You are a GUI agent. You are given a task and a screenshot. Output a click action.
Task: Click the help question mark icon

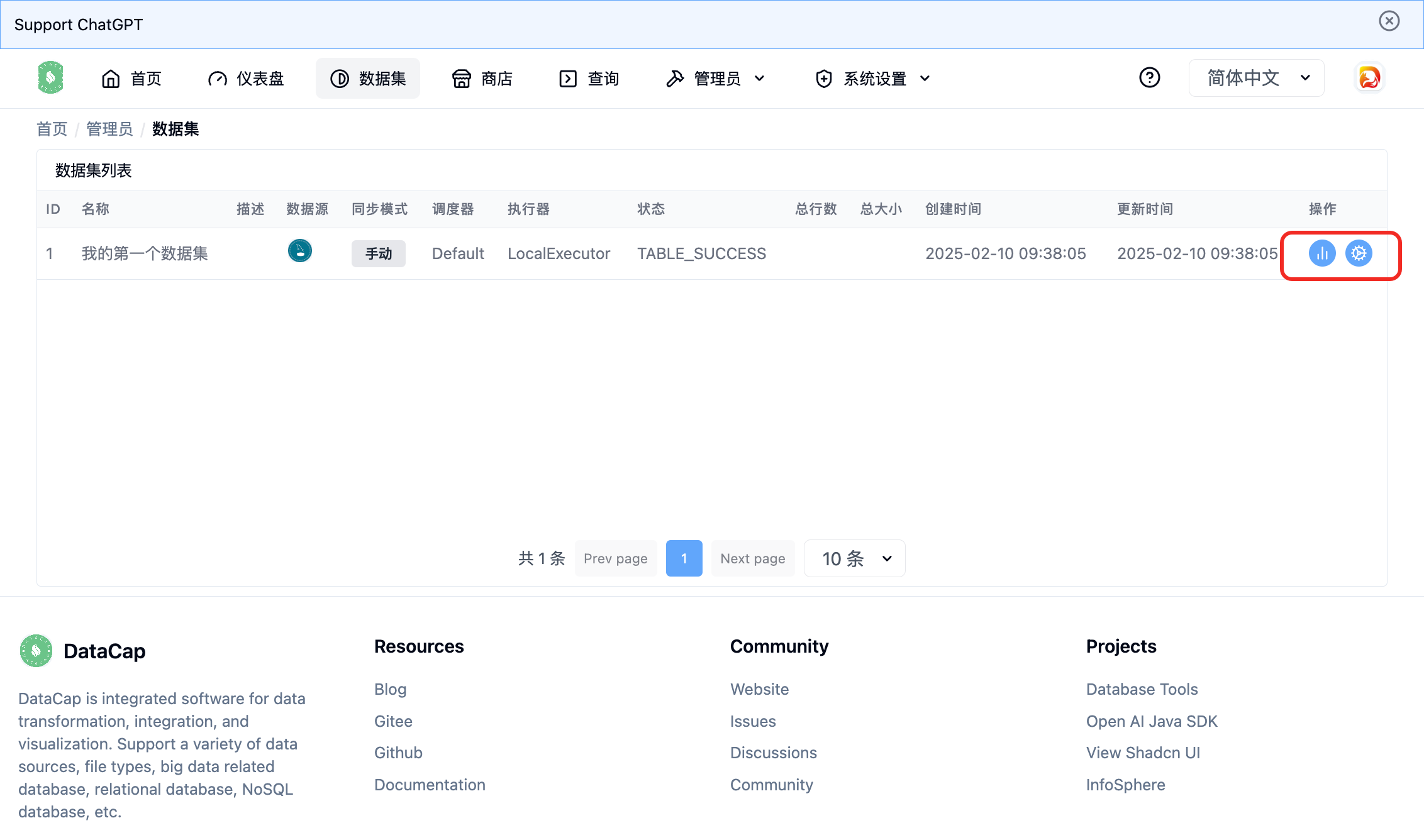[1149, 77]
